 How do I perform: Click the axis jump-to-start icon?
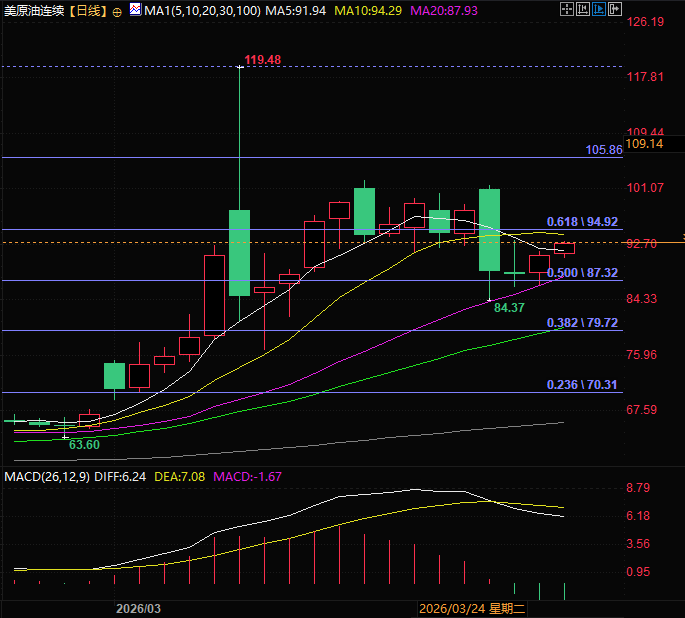582,9
